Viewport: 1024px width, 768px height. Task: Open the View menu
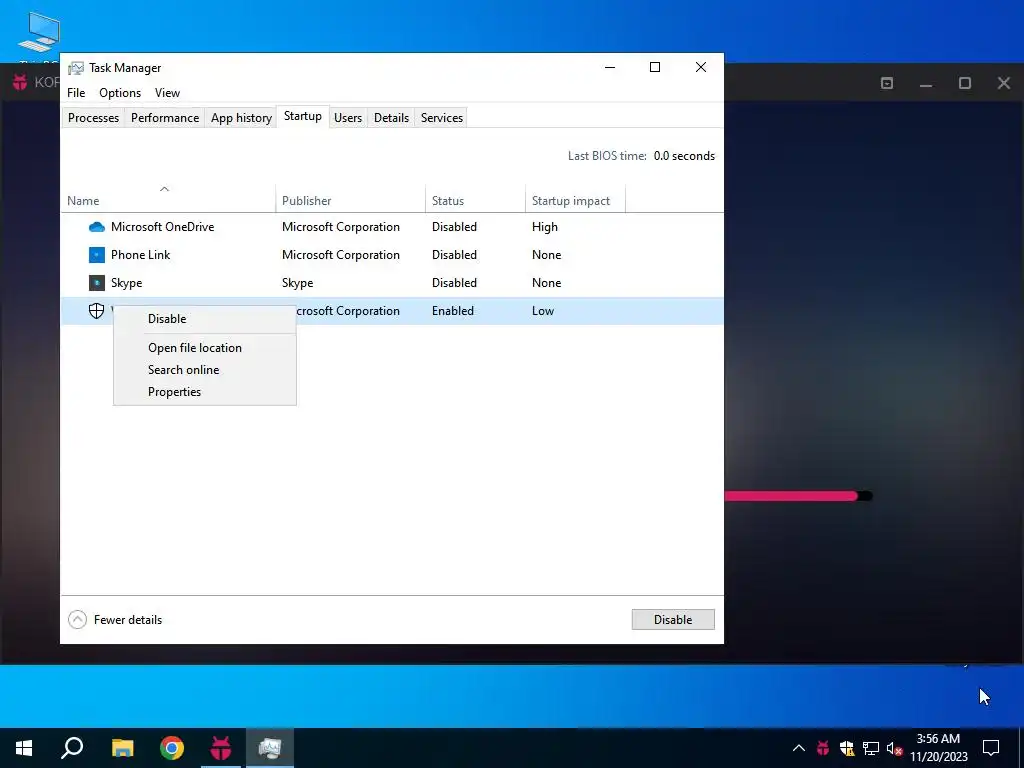[167, 93]
